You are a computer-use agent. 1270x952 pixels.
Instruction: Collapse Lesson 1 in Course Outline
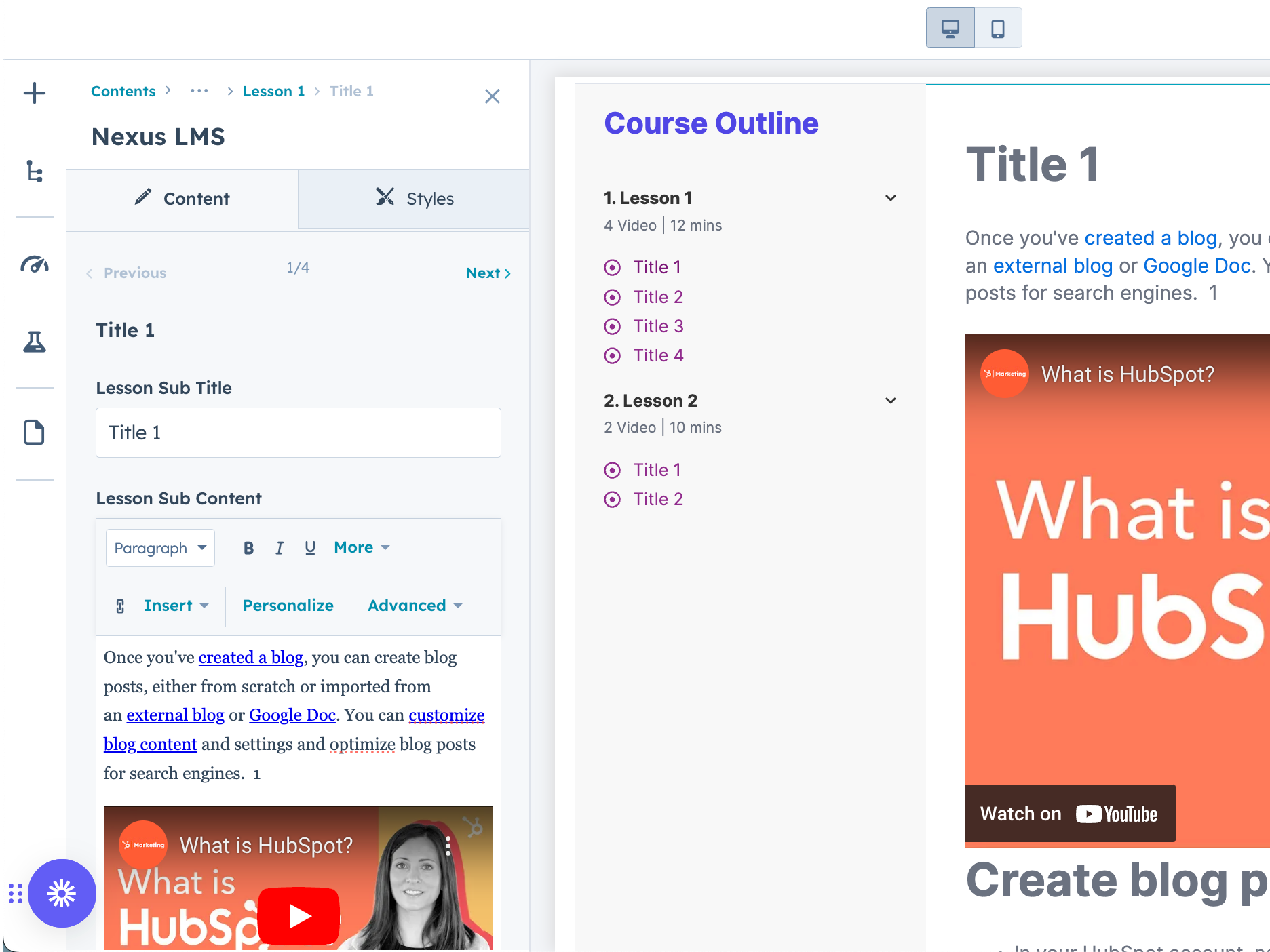point(891,198)
